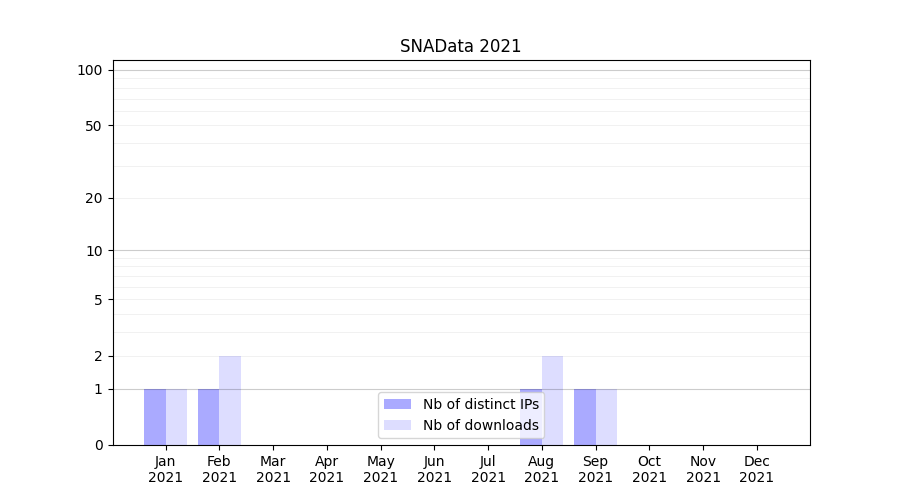Click the September distinct IPs bar
The height and width of the screenshot is (500, 900).
point(584,417)
